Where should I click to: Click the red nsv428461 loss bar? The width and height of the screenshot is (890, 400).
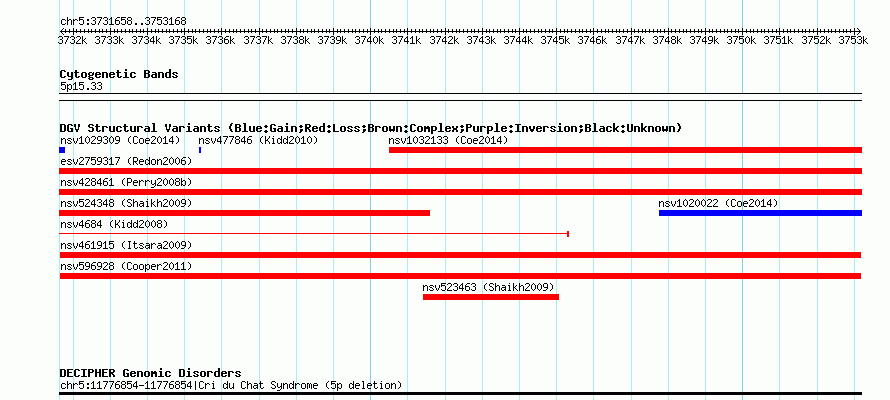tap(461, 192)
